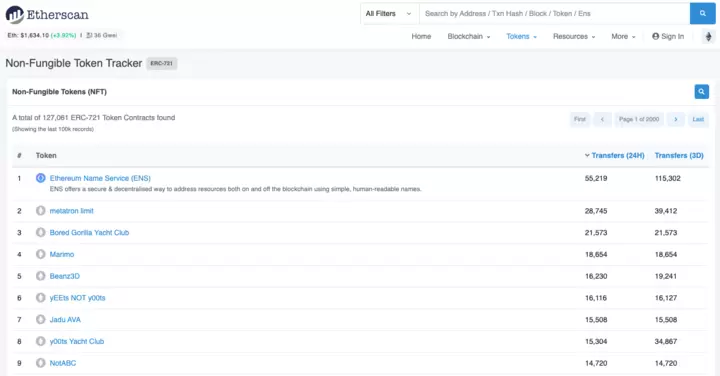The image size is (720, 376).
Task: Open Ethereum Name Service (ENS) token link
Action: (x=100, y=178)
